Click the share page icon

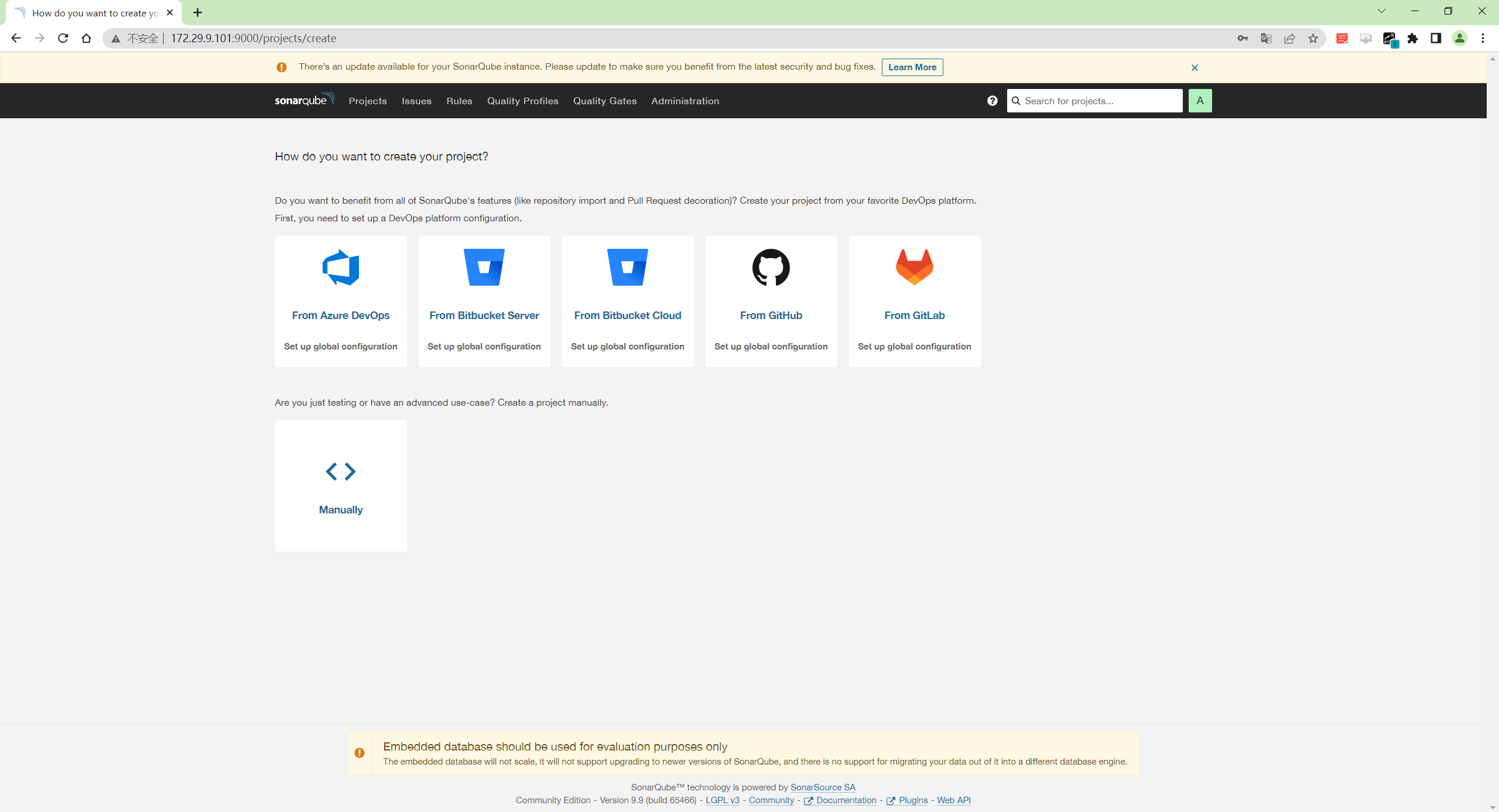point(1289,38)
